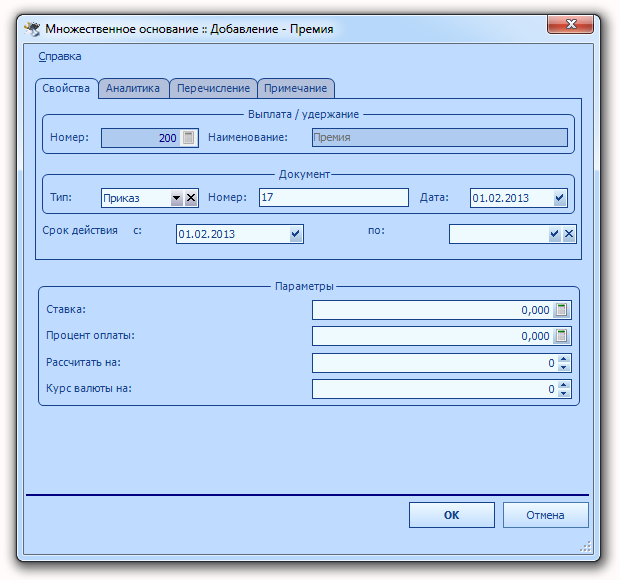Click the Срок действия 'с' date text
Image resolution: width=620 pixels, height=580 pixels.
(206, 234)
